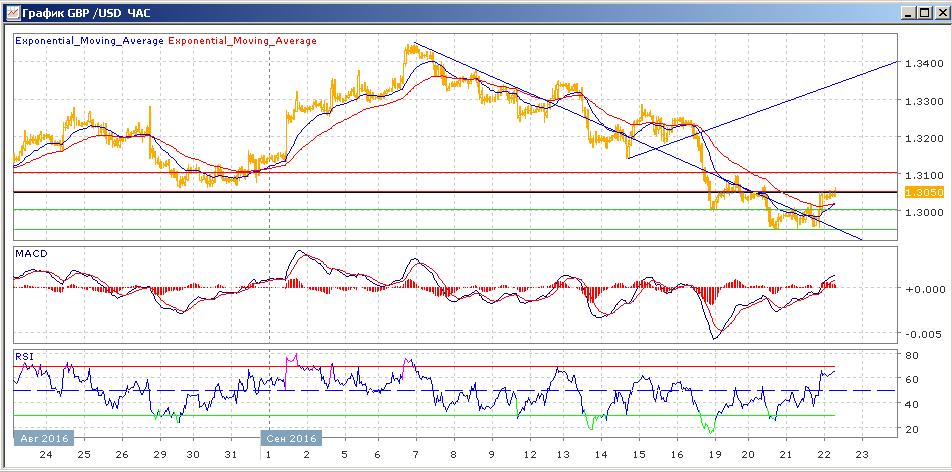The image size is (952, 472).
Task: Click the orange 1.3050 current price tag
Action: point(918,192)
